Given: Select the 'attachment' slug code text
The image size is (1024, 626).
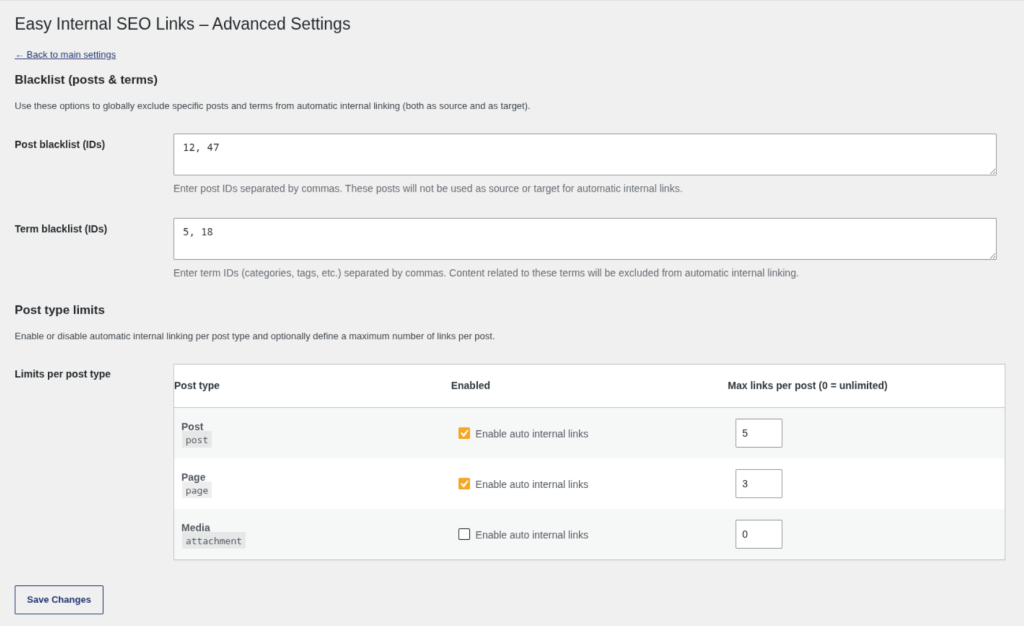Looking at the screenshot, I should pyautogui.click(x=214, y=541).
